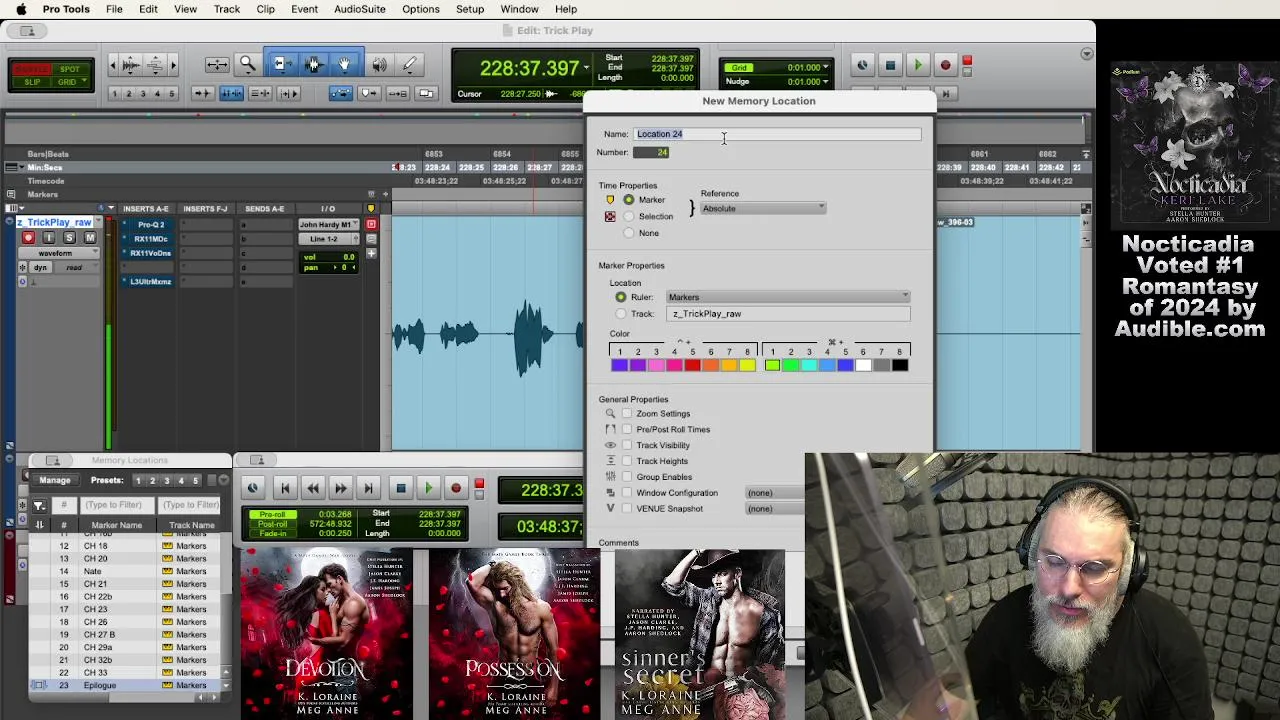This screenshot has height=720, width=1280.
Task: Select the Selection time property radio
Action: click(x=629, y=216)
